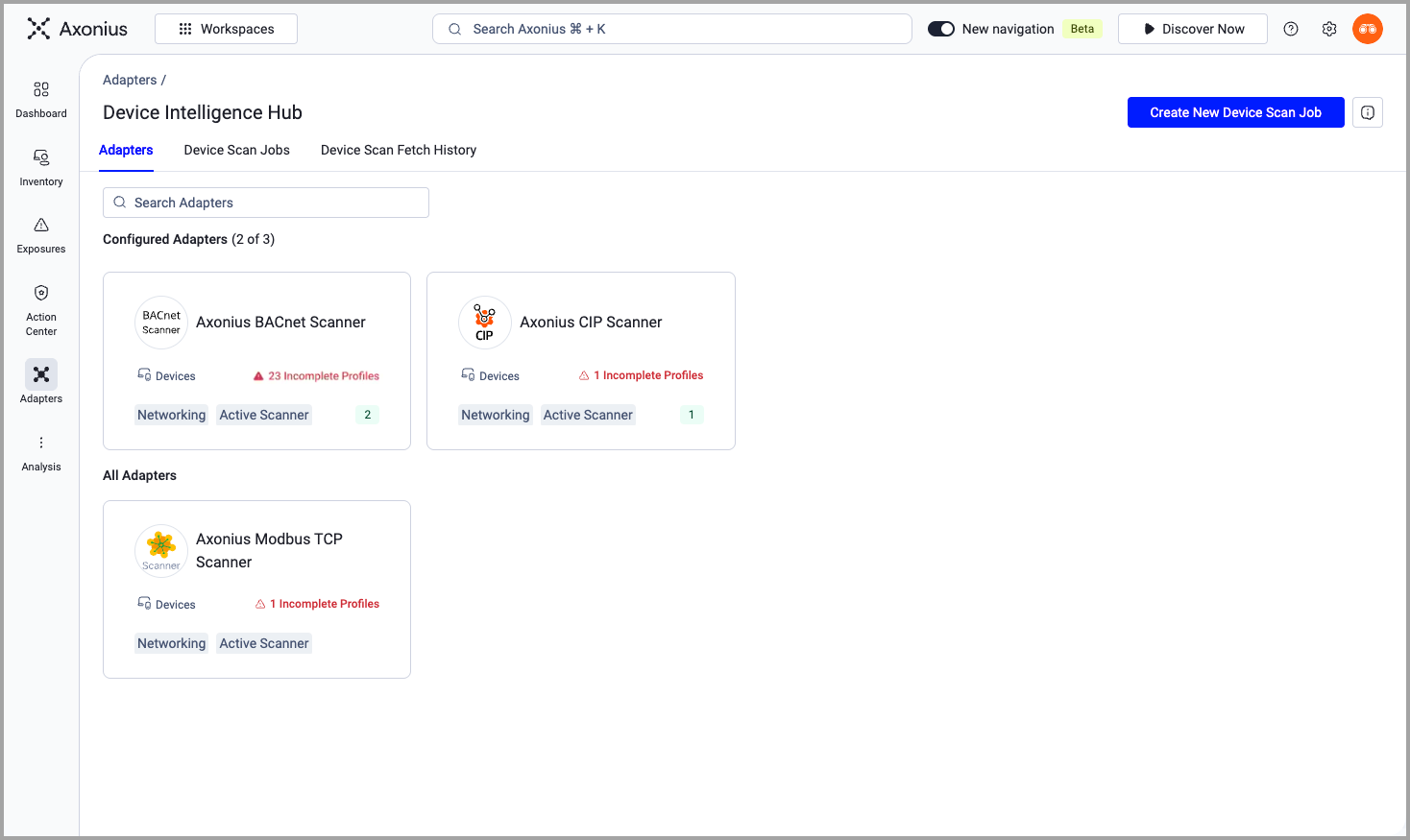
Task: Click the Beta badge next to New navigation
Action: point(1082,29)
